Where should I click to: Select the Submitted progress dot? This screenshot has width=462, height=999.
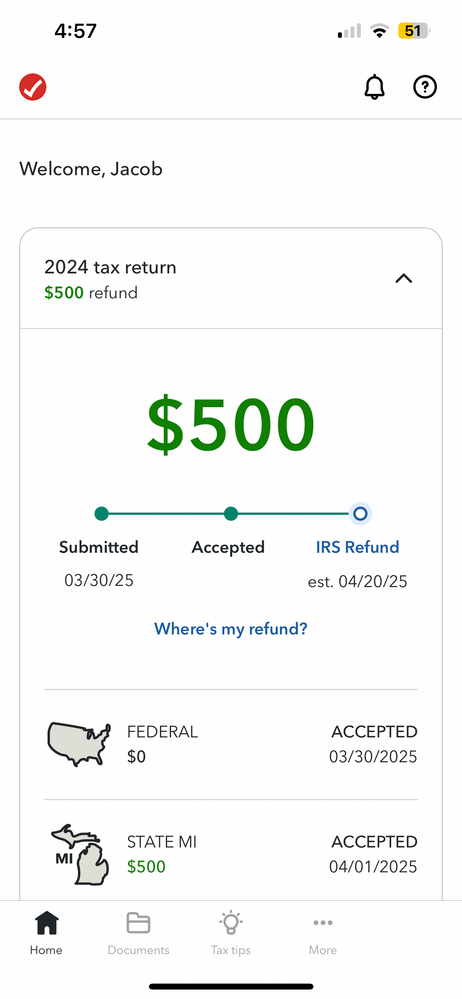[x=101, y=514]
